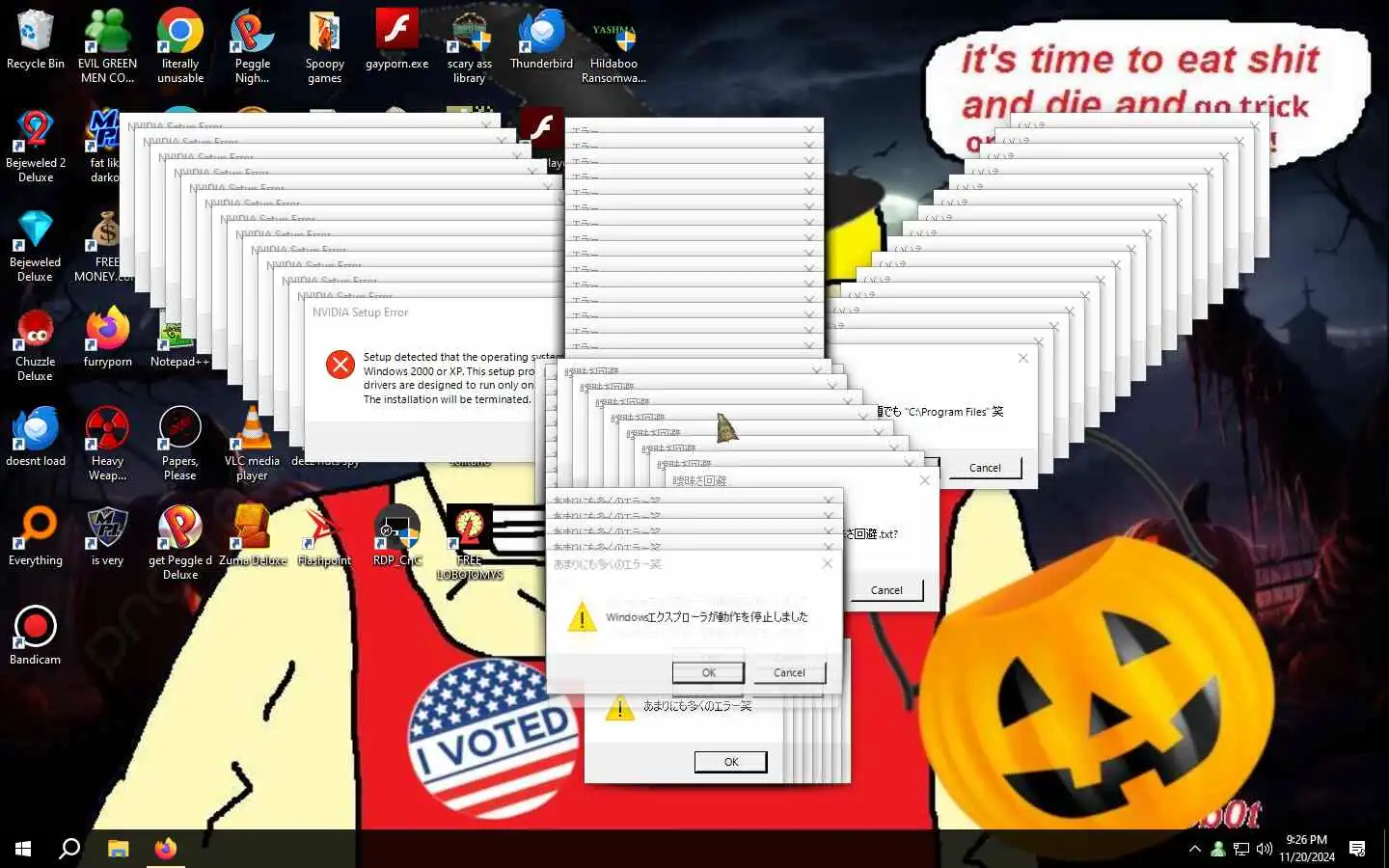Open the Heavy Weapon game shortcut
Image resolution: width=1389 pixels, height=868 pixels.
(107, 444)
